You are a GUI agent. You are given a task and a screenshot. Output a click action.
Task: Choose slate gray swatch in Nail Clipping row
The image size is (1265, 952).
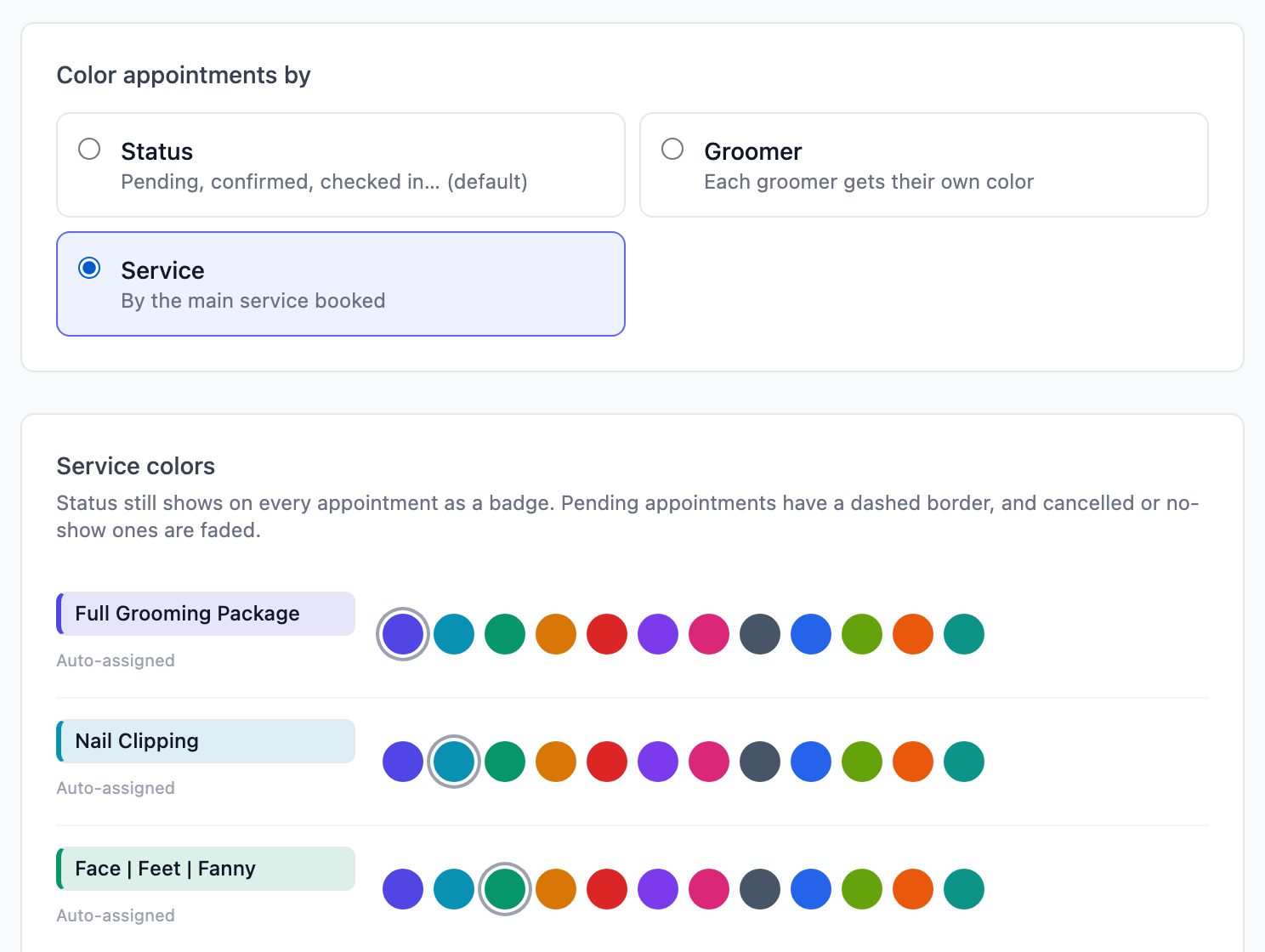760,762
